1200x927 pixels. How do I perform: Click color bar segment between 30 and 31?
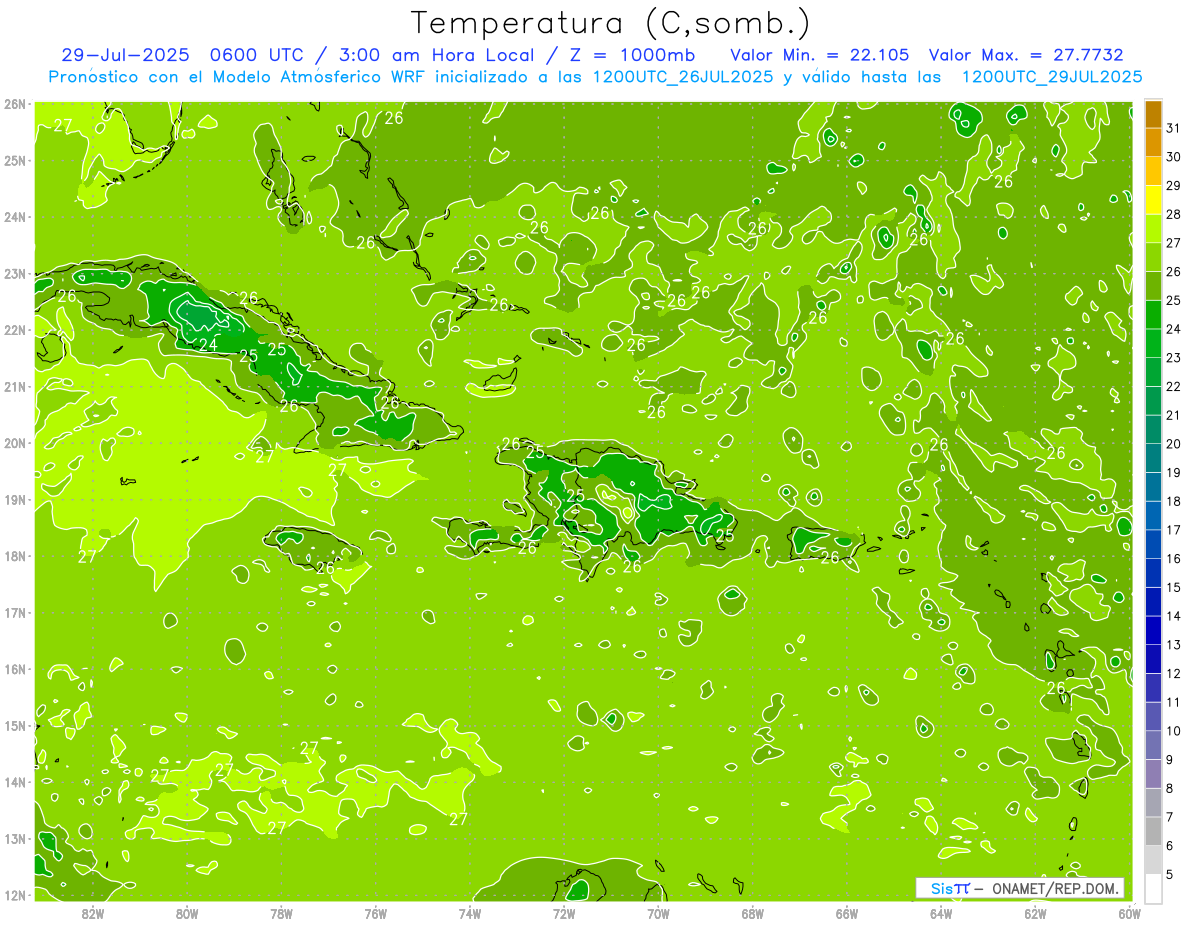(x=1153, y=142)
